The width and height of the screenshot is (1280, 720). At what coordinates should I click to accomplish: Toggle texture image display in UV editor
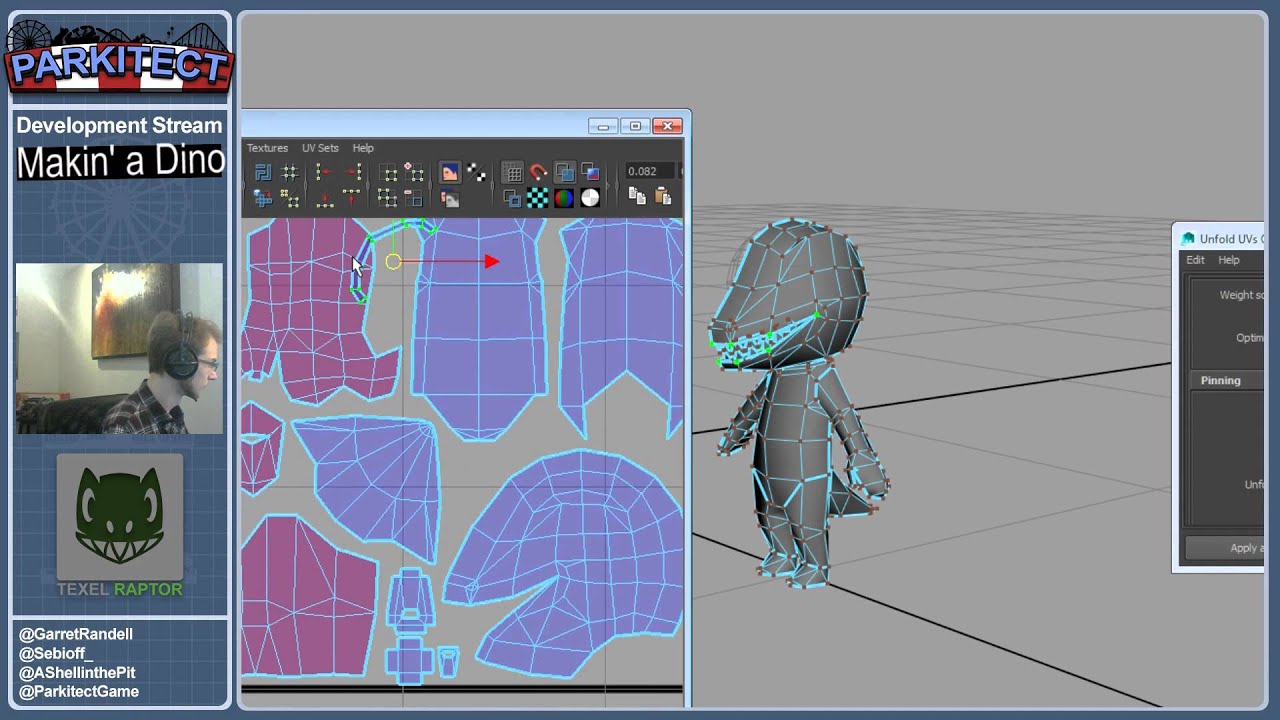coord(450,173)
